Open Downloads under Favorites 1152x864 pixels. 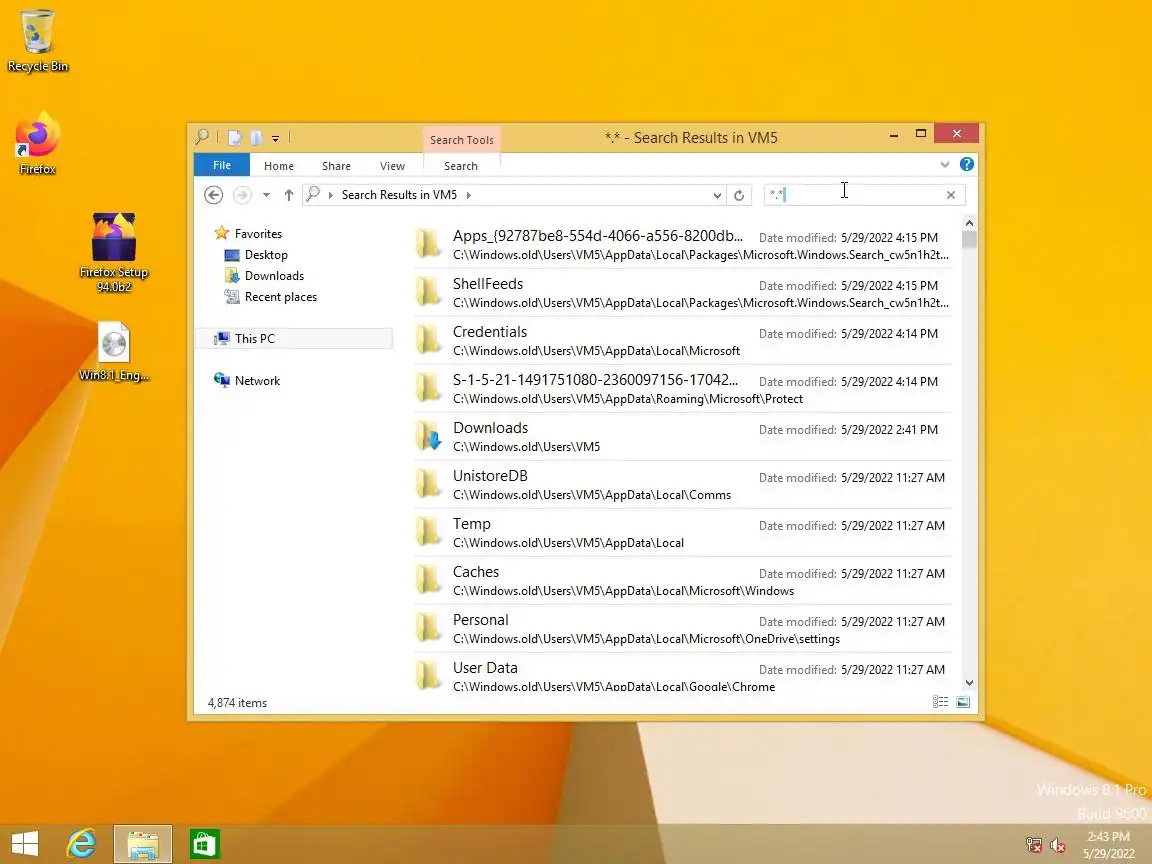(274, 276)
